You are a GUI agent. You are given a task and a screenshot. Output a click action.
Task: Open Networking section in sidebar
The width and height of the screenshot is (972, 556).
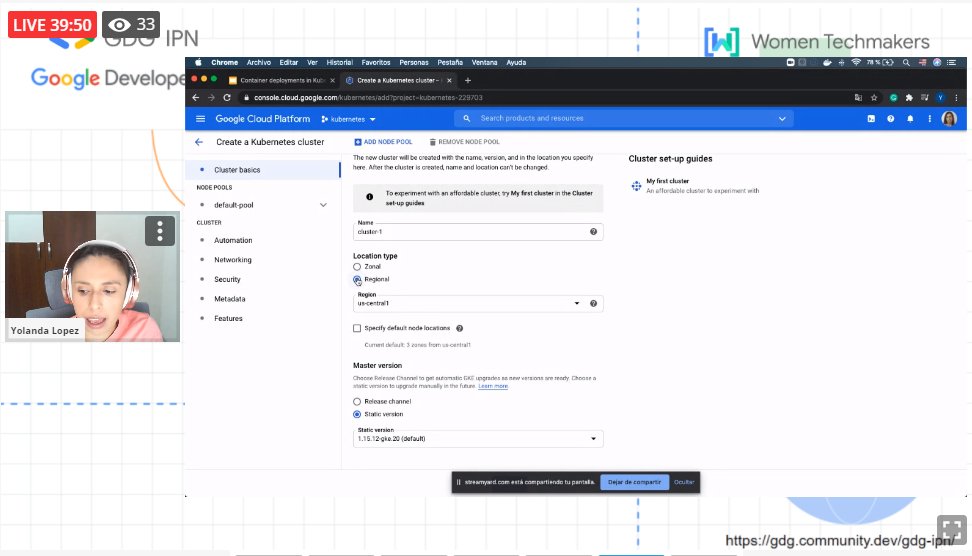(233, 260)
